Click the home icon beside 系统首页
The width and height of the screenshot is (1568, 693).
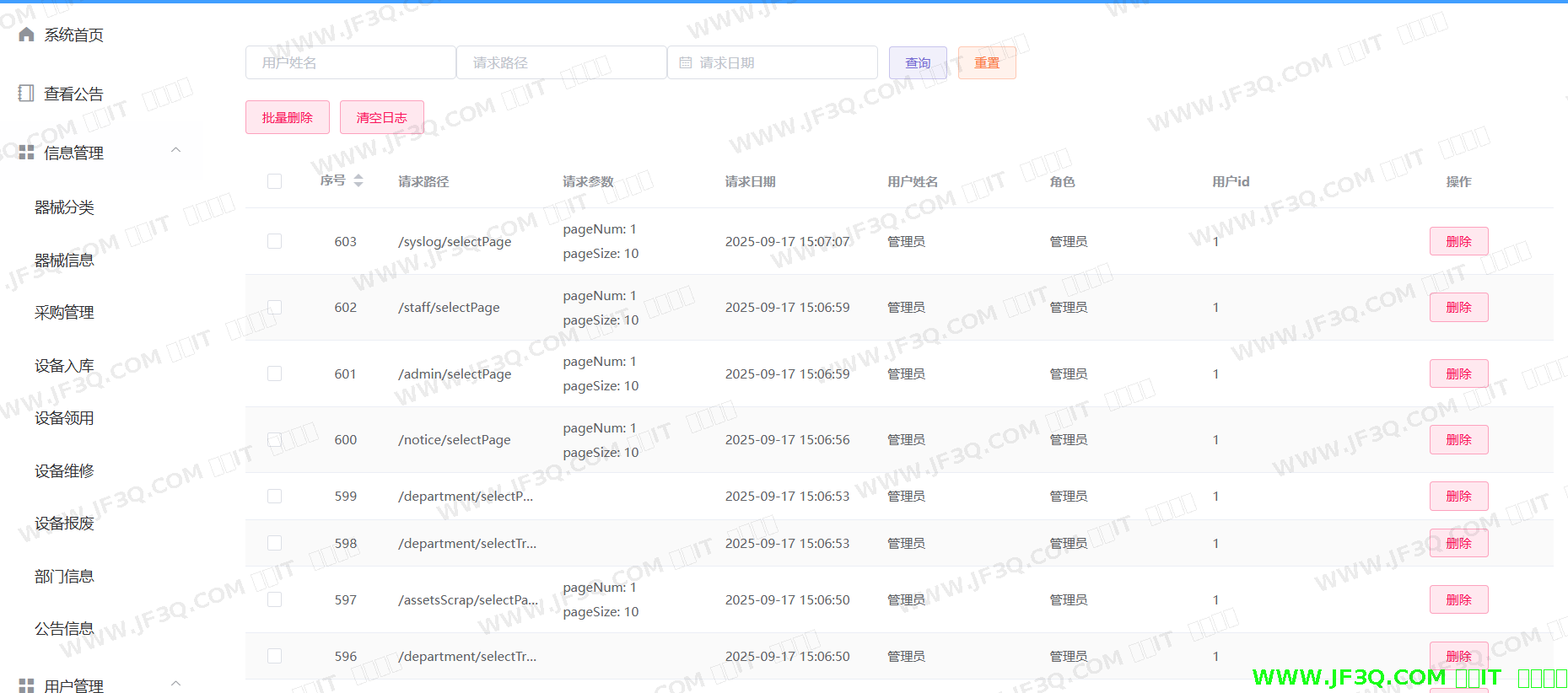click(26, 35)
